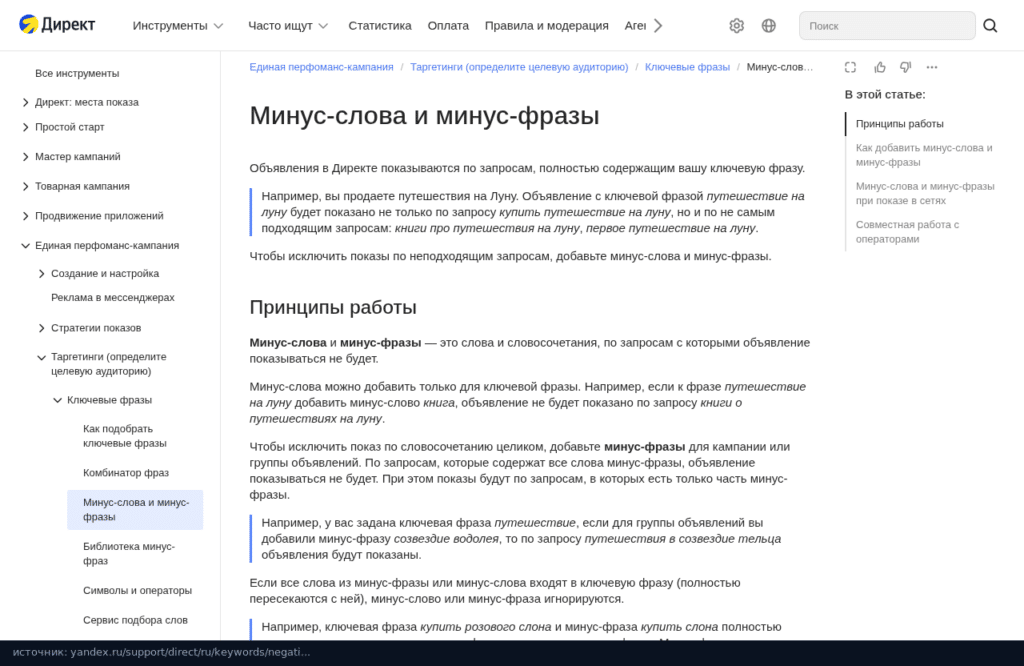
Task: Expand the Простой старт section
Action: point(25,127)
